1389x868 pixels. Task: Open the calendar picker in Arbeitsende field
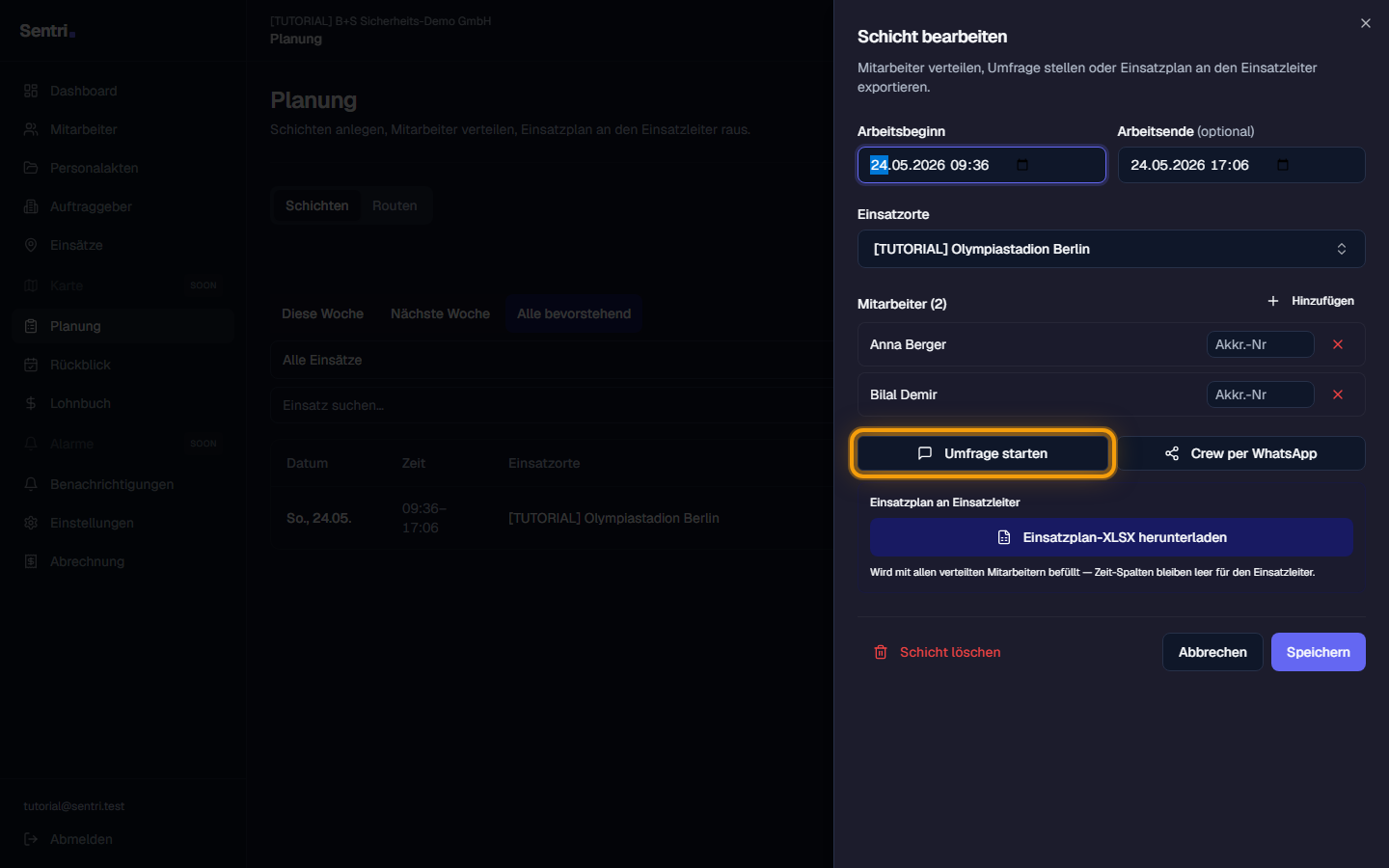coord(1283,165)
